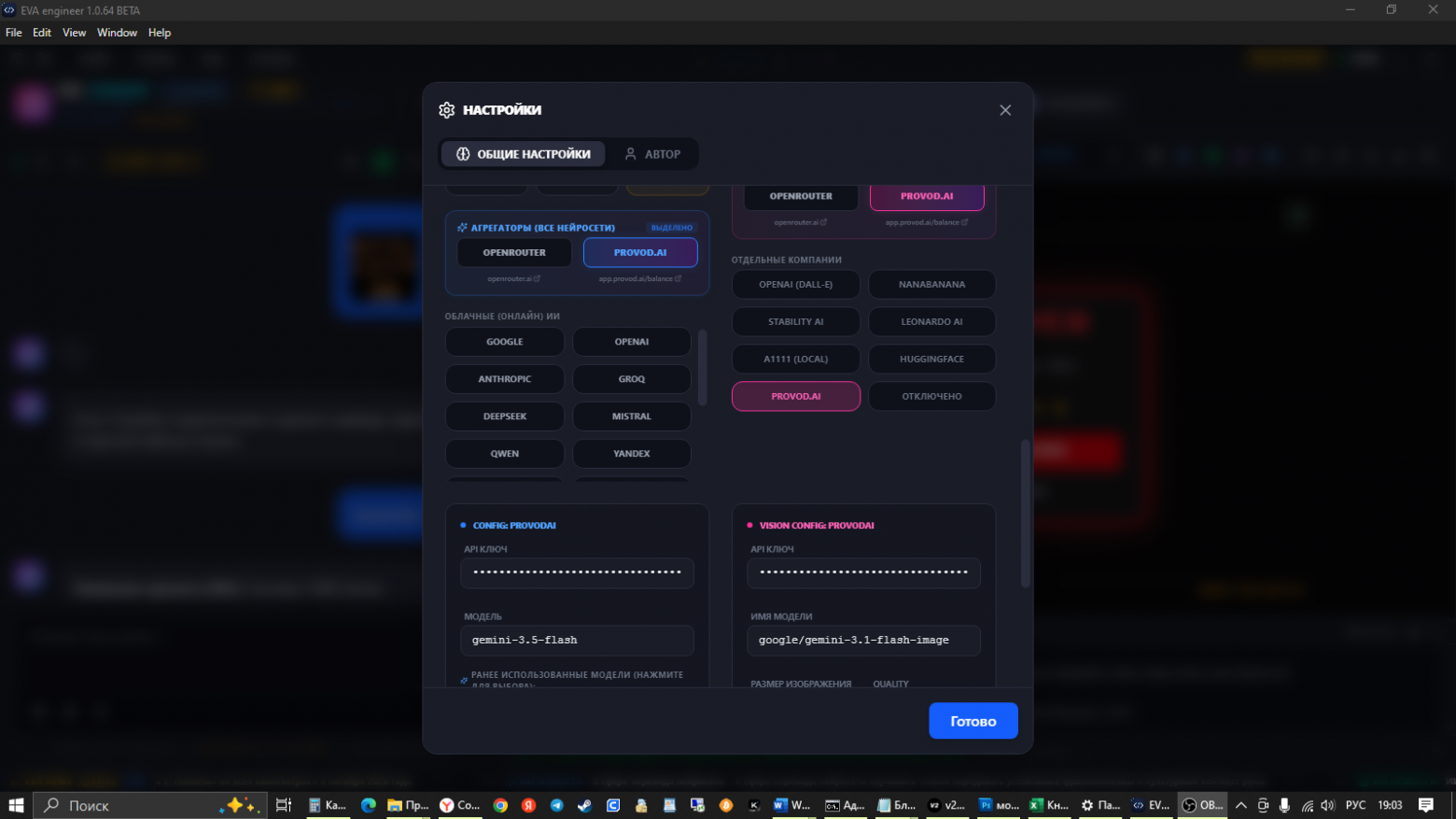Select the YANDEX provider
1456x819 pixels.
coord(632,454)
